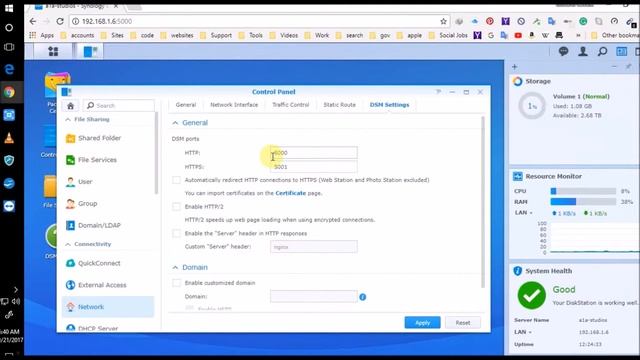Viewport: 640px width, 360px height.
Task: Open Chrome from Windows taskbar
Action: pos(9,92)
